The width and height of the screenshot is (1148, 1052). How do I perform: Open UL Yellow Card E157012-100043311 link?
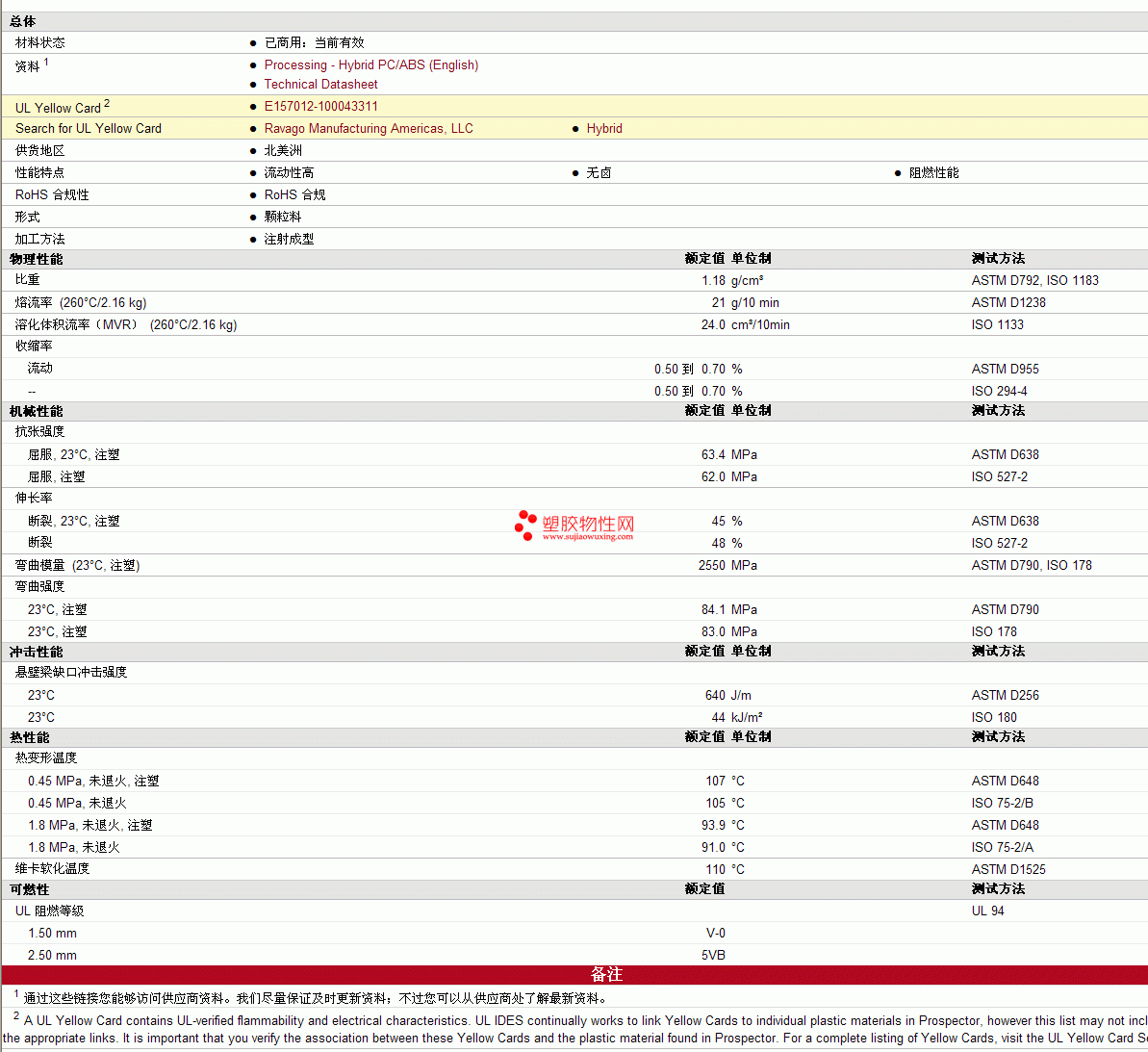(x=320, y=106)
